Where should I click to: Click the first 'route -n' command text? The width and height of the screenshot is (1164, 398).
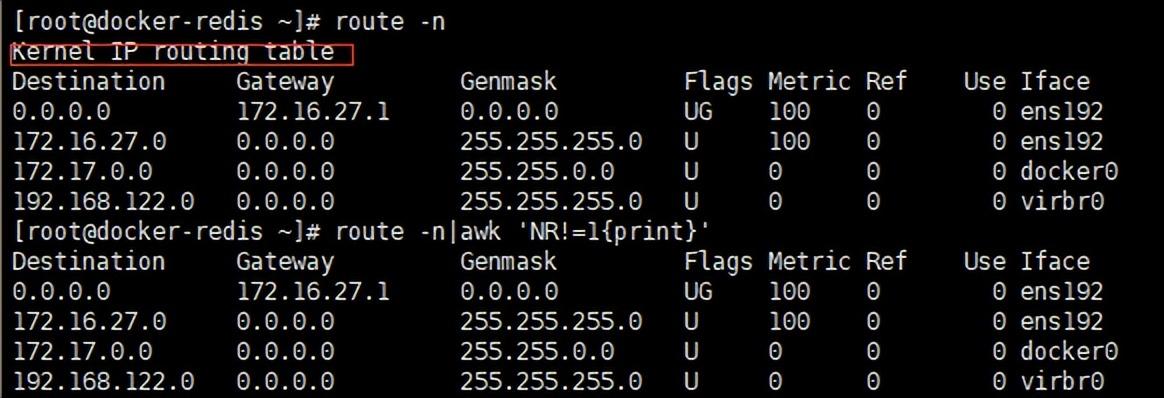[390, 22]
